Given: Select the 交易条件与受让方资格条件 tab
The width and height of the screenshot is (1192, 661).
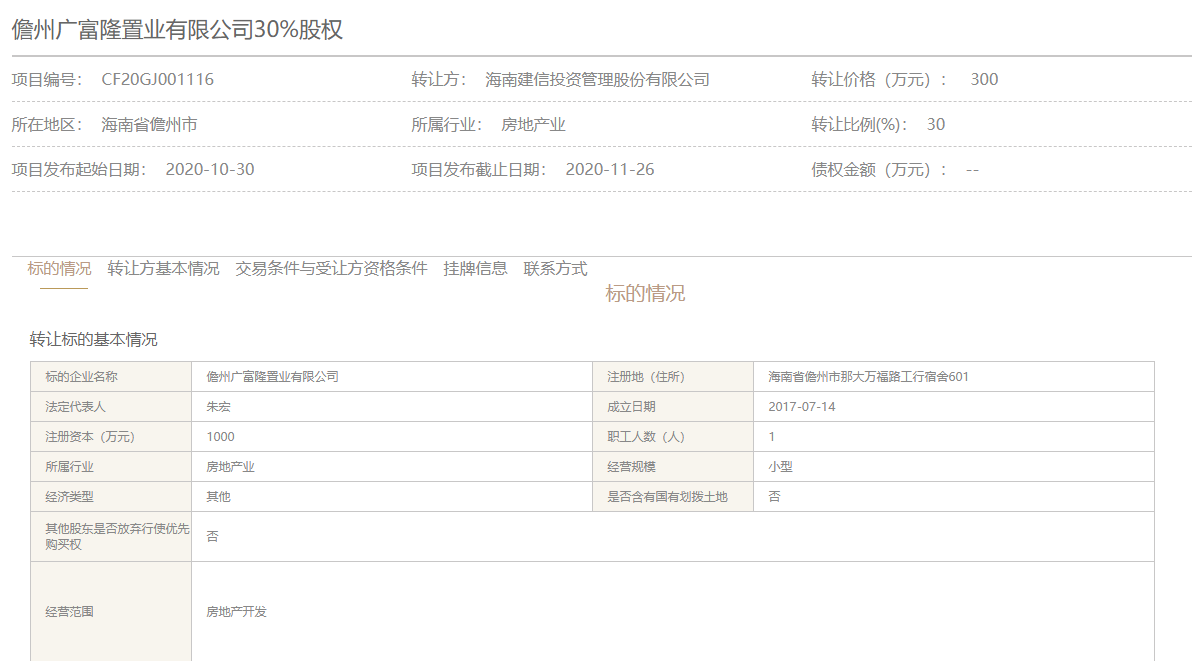Looking at the screenshot, I should [330, 268].
